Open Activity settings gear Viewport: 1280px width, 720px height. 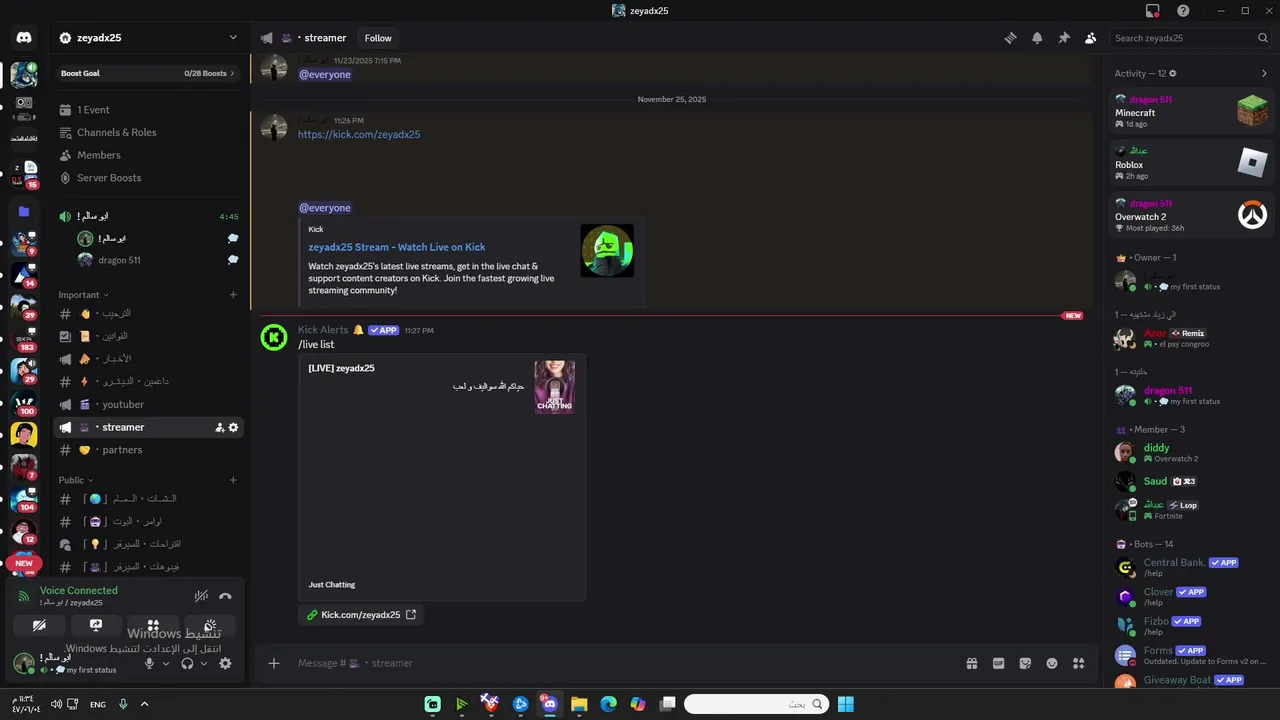click(x=1173, y=73)
